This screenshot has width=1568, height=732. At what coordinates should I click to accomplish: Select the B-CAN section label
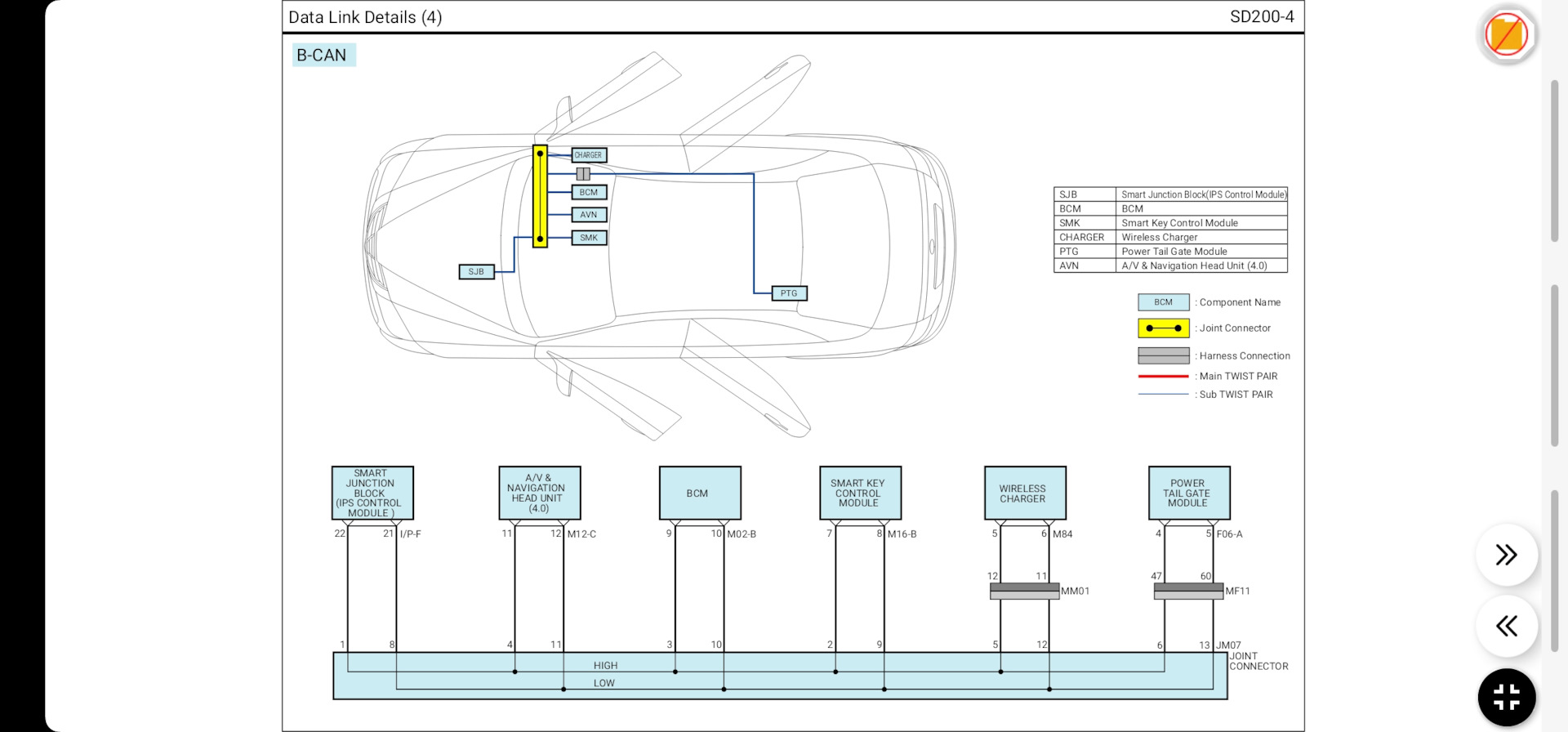click(x=323, y=55)
